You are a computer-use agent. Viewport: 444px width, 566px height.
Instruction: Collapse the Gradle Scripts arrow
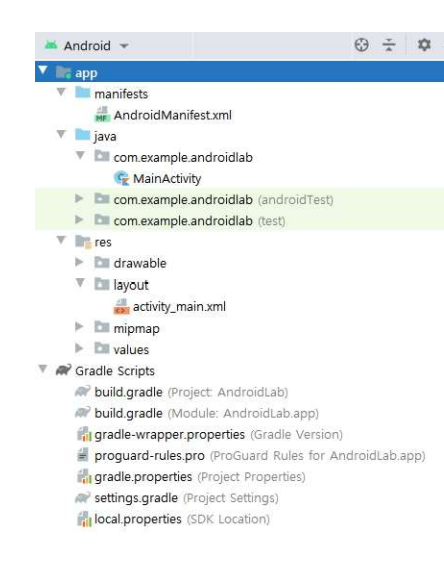pos(43,369)
